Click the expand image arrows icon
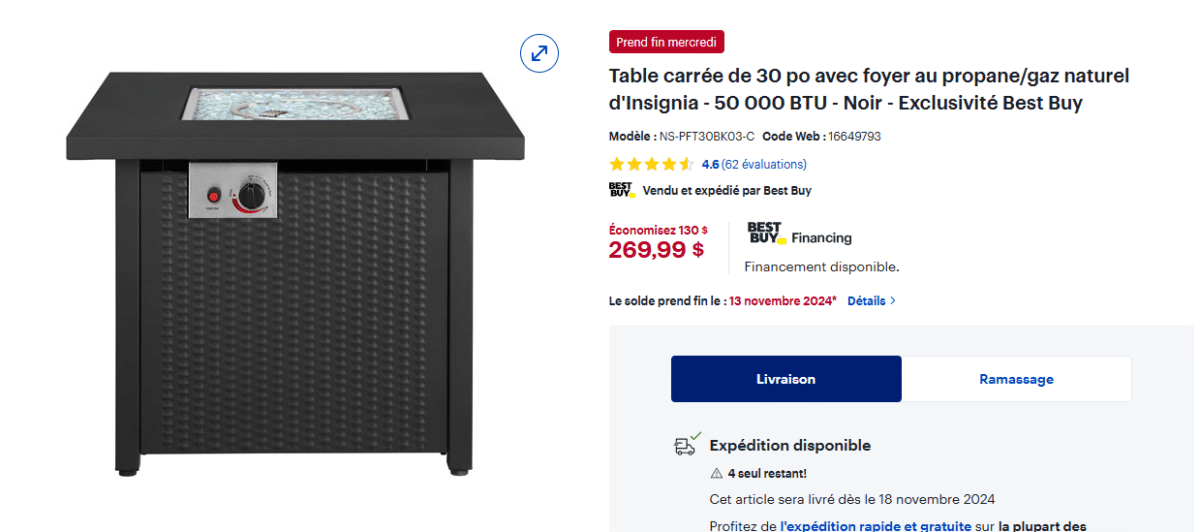Screen dimensions: 1200x532 click(539, 53)
